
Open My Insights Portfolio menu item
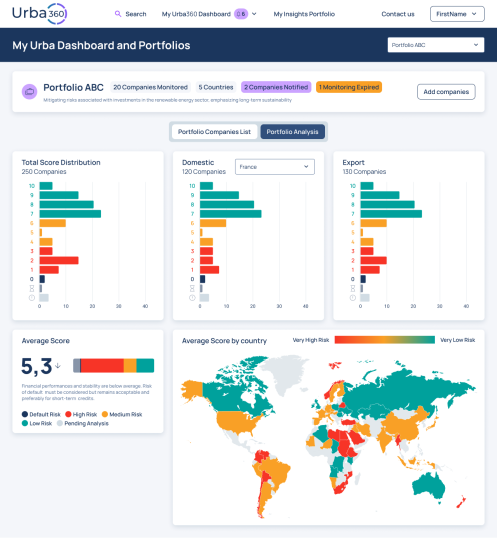(x=304, y=14)
